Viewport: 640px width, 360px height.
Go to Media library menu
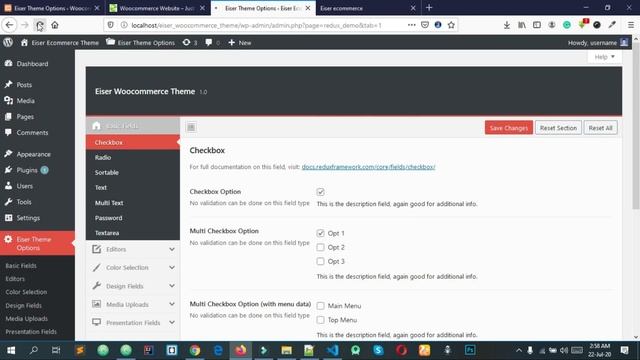tap(20, 100)
